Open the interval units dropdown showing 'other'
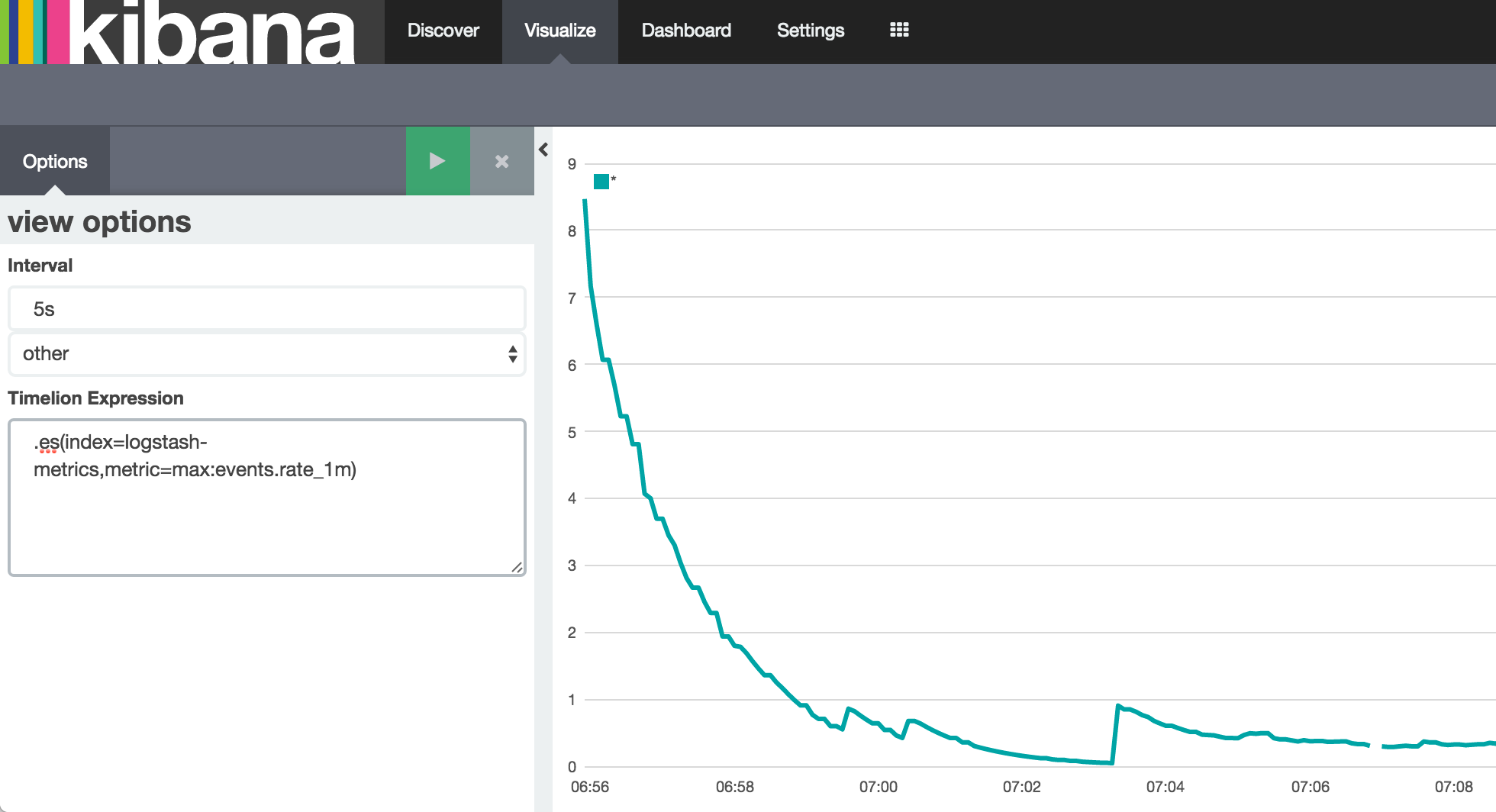Image resolution: width=1496 pixels, height=812 pixels. pos(266,354)
